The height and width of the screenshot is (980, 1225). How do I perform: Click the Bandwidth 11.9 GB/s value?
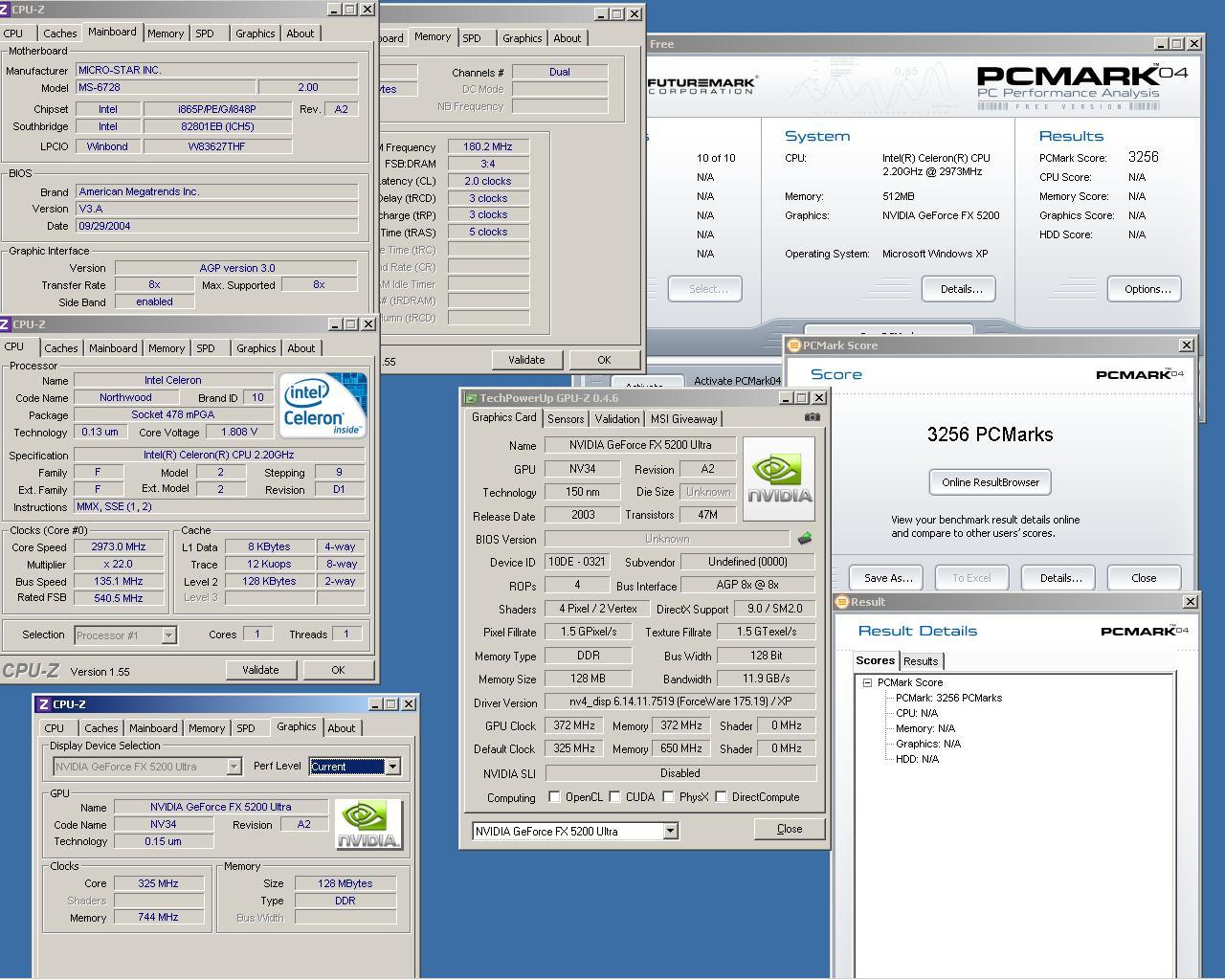[x=766, y=679]
